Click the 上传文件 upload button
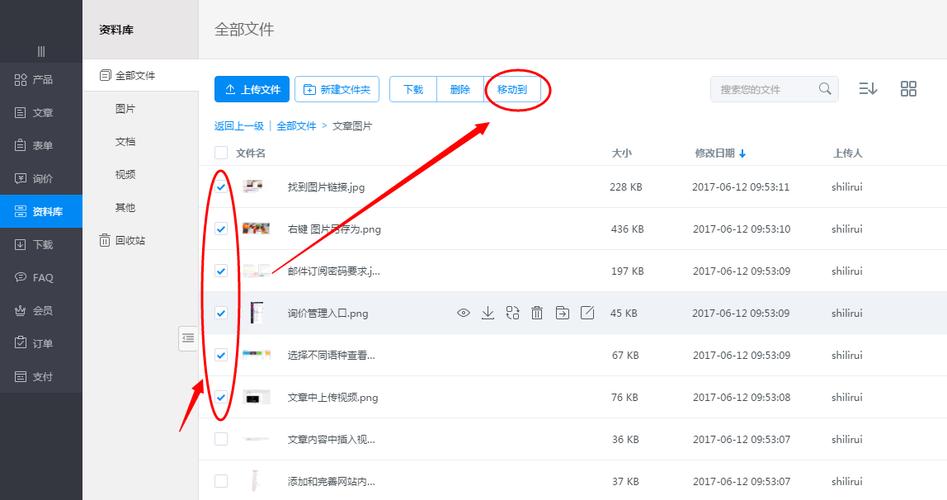This screenshot has height=500, width=947. click(252, 89)
